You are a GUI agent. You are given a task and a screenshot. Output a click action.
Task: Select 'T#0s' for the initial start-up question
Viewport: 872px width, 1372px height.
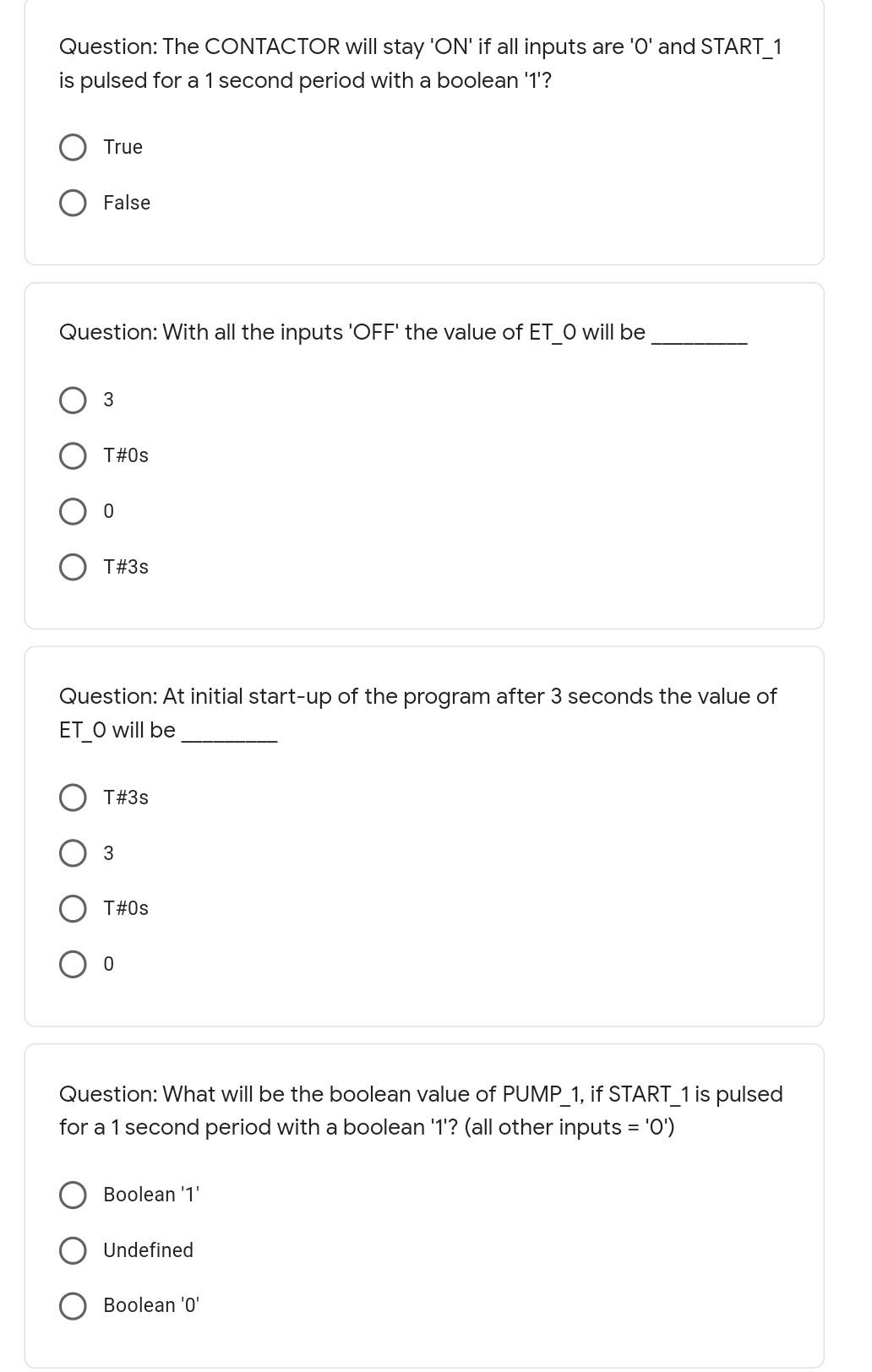click(73, 907)
